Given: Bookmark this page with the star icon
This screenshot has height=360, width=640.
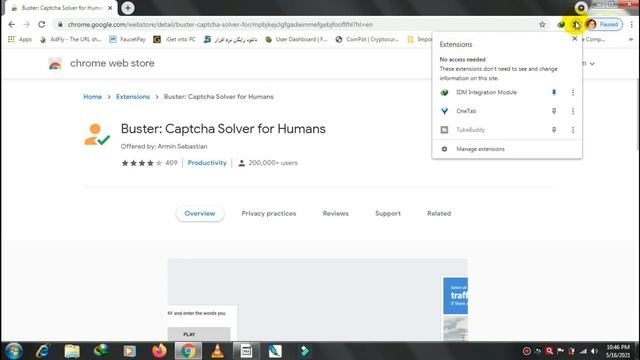Looking at the screenshot, I should (542, 24).
